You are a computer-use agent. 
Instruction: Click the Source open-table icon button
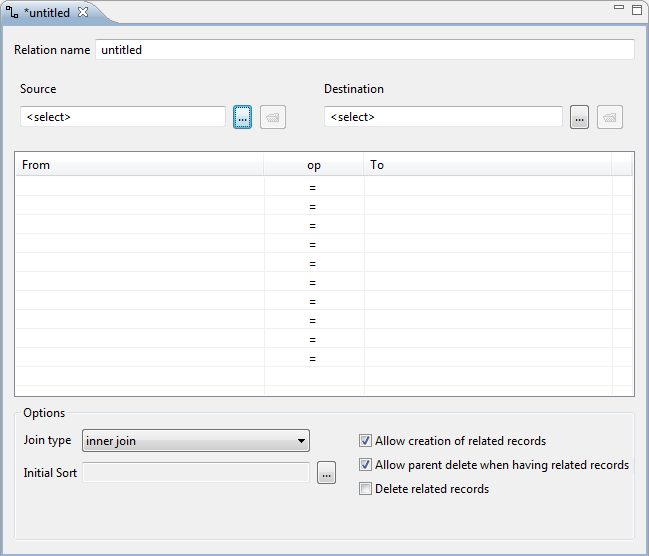[x=273, y=117]
